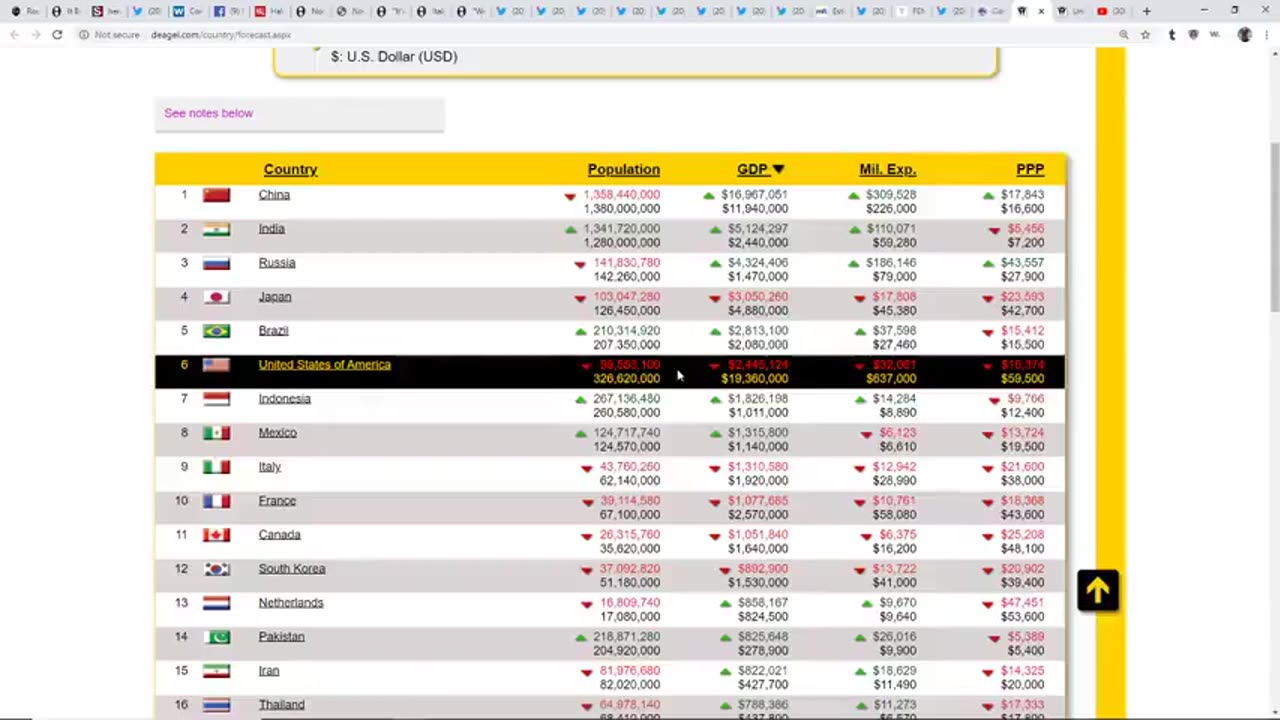This screenshot has height=720, width=1280.
Task: Close the active browser tab
Action: click(1041, 11)
